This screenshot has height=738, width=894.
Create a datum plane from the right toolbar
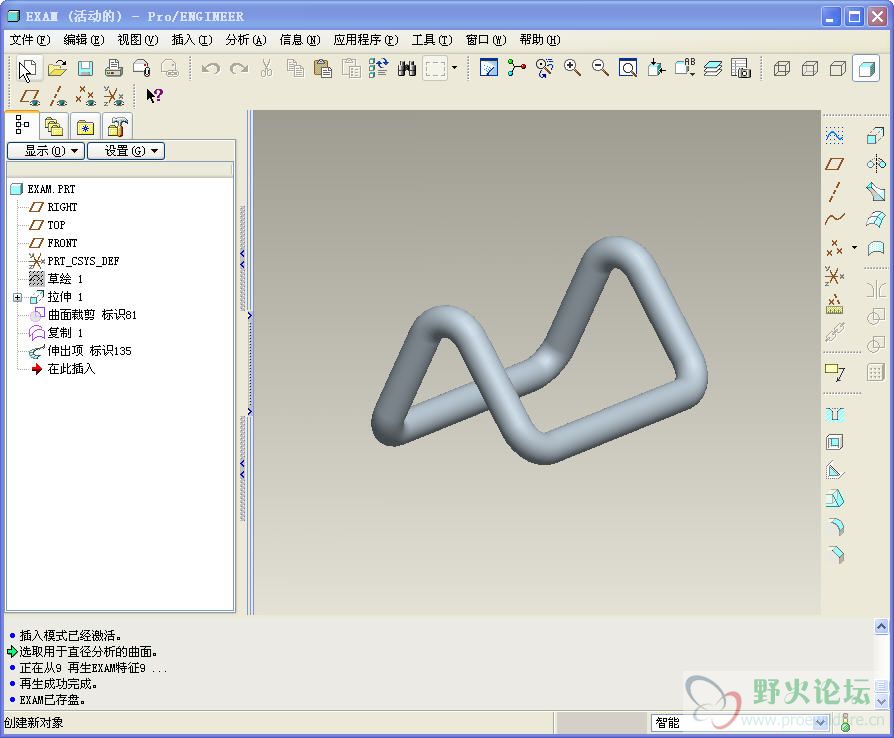pyautogui.click(x=834, y=164)
